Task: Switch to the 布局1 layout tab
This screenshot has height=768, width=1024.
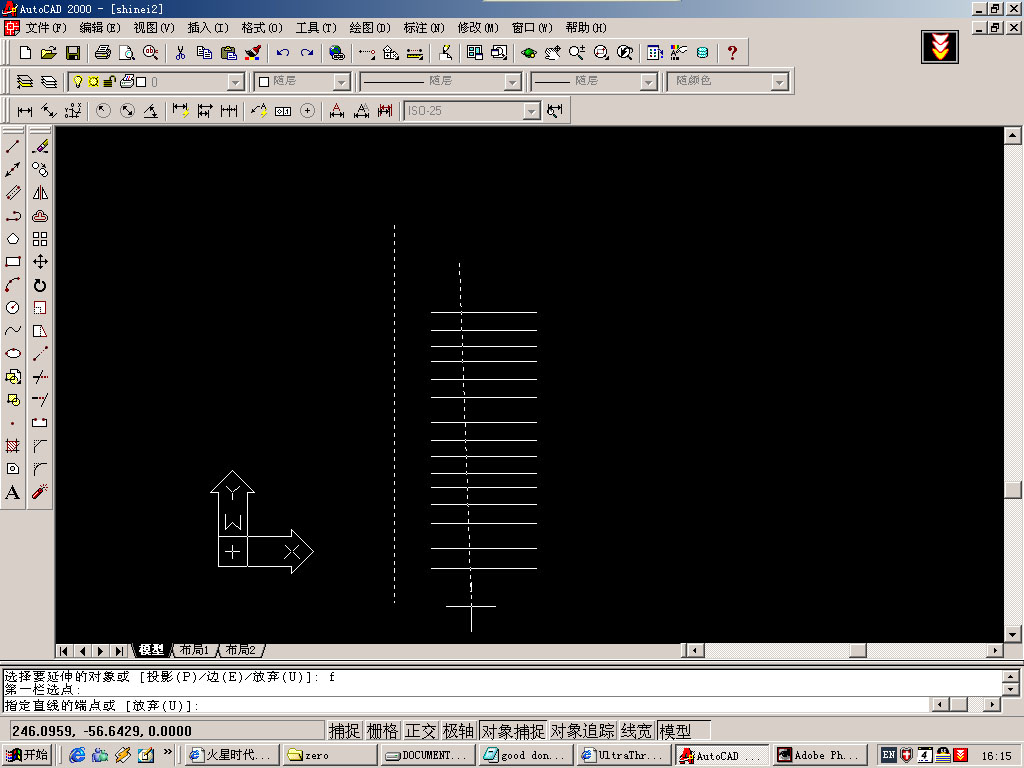Action: [x=194, y=650]
